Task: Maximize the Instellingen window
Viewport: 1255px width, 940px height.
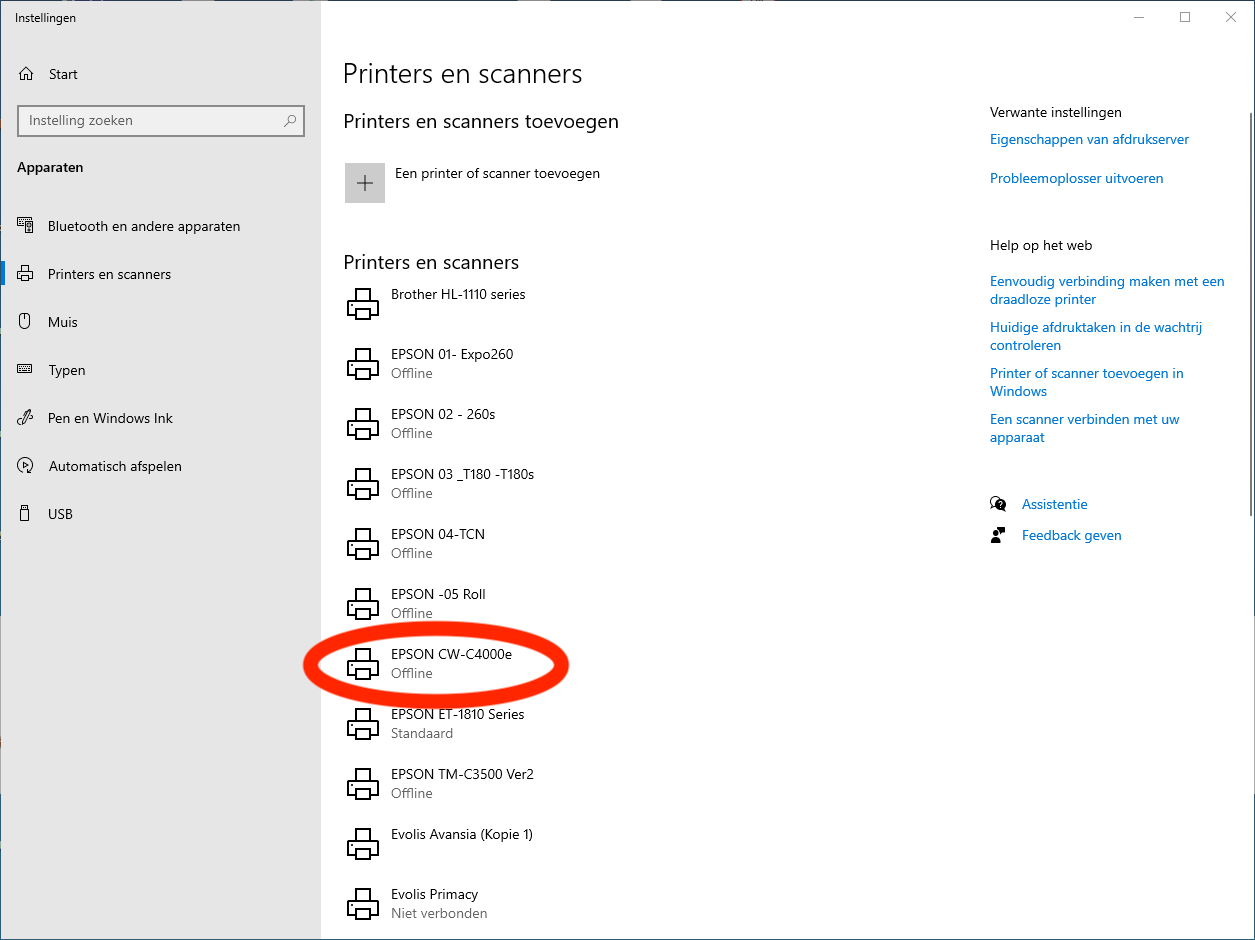Action: pos(1185,17)
